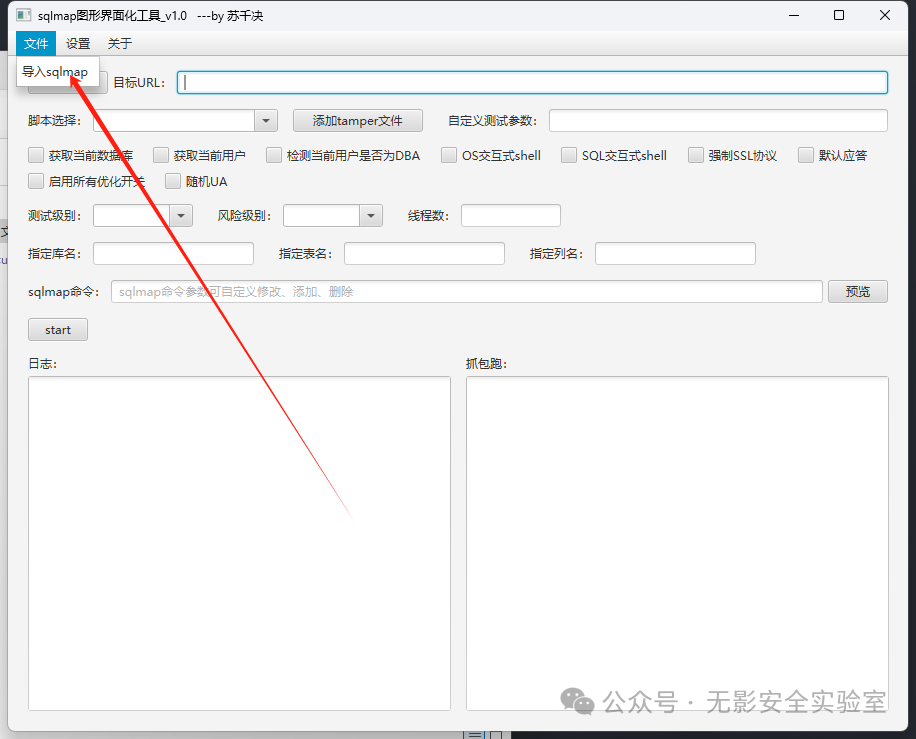This screenshot has height=739, width=916.
Task: Check the 默认应答 option
Action: [x=806, y=155]
